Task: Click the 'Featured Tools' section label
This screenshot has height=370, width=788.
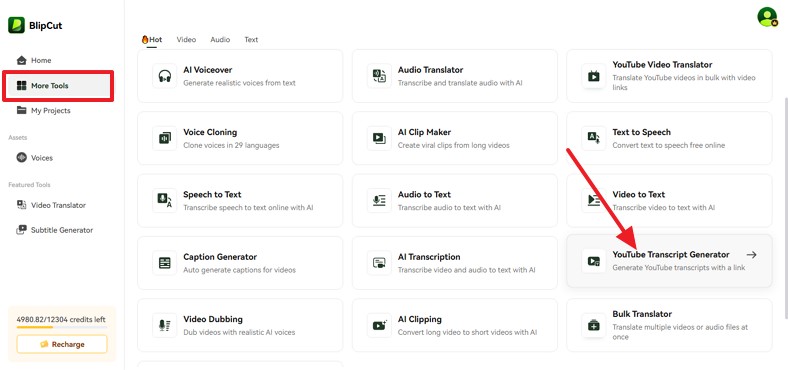Action: pos(29,185)
